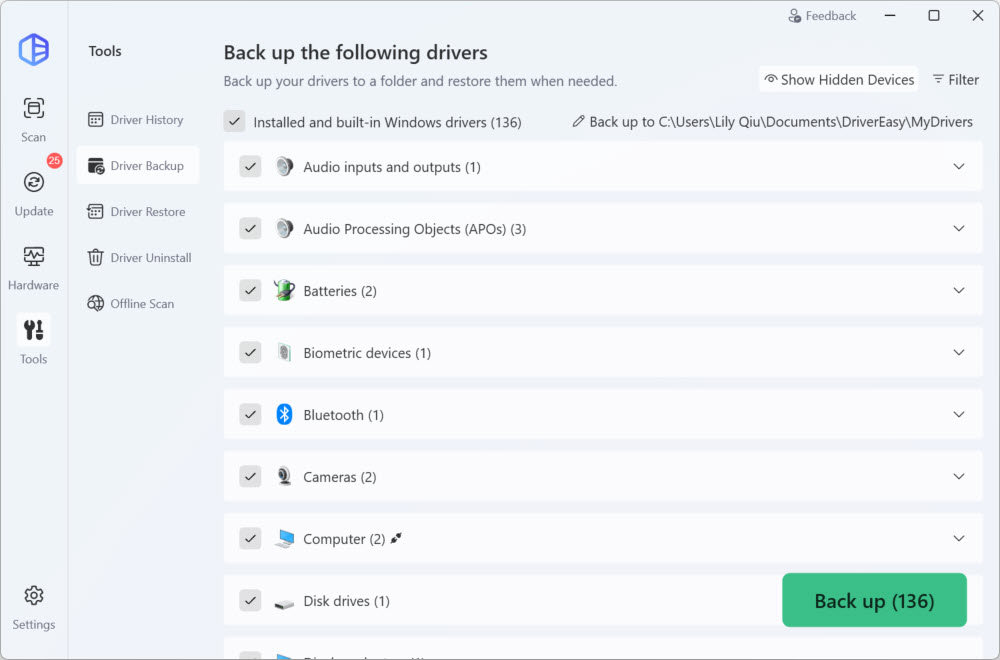Screen dimensions: 1000x660
Task: Go to the Hardware section
Action: pyautogui.click(x=33, y=266)
